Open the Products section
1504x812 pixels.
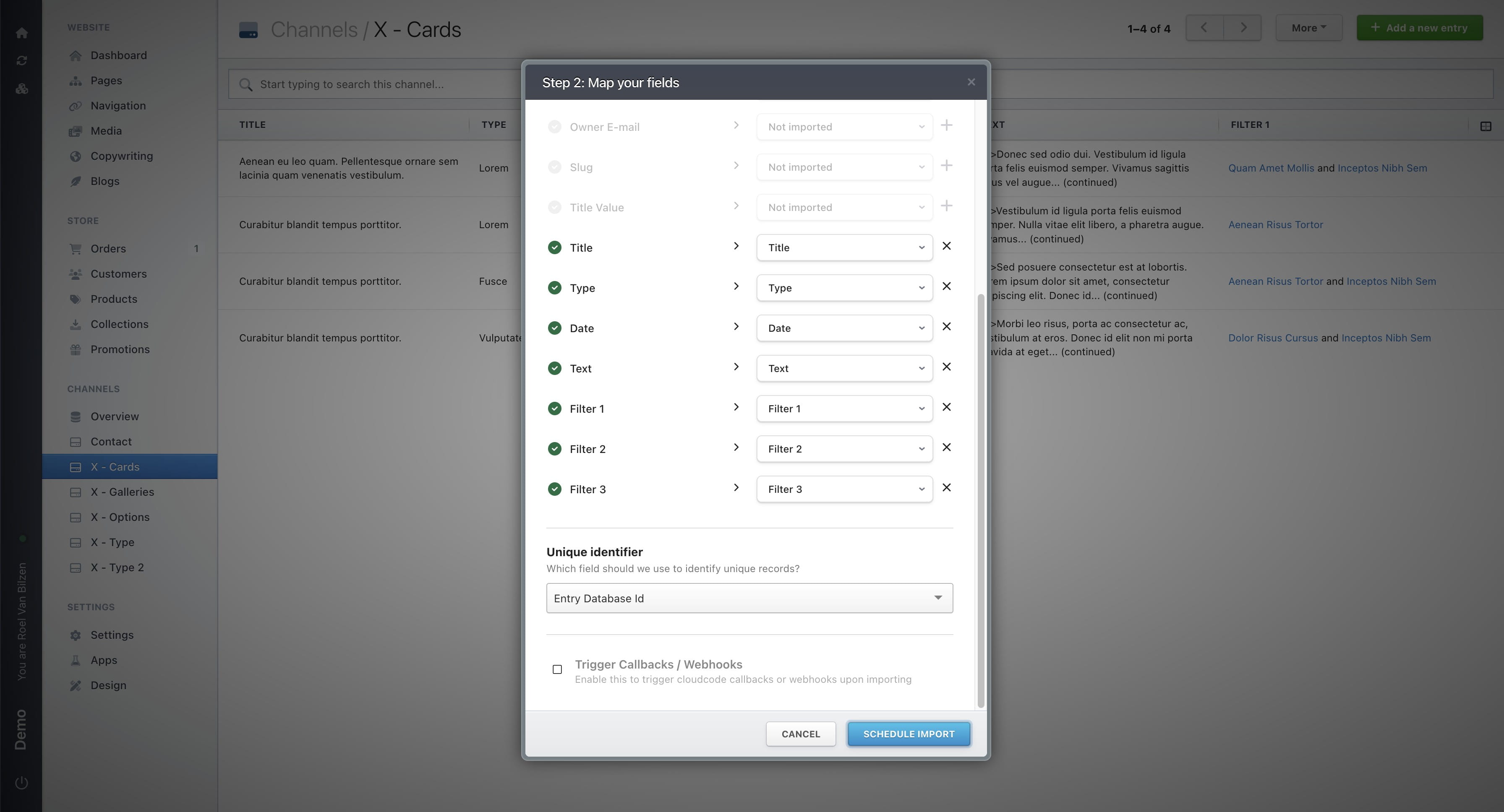[x=114, y=299]
